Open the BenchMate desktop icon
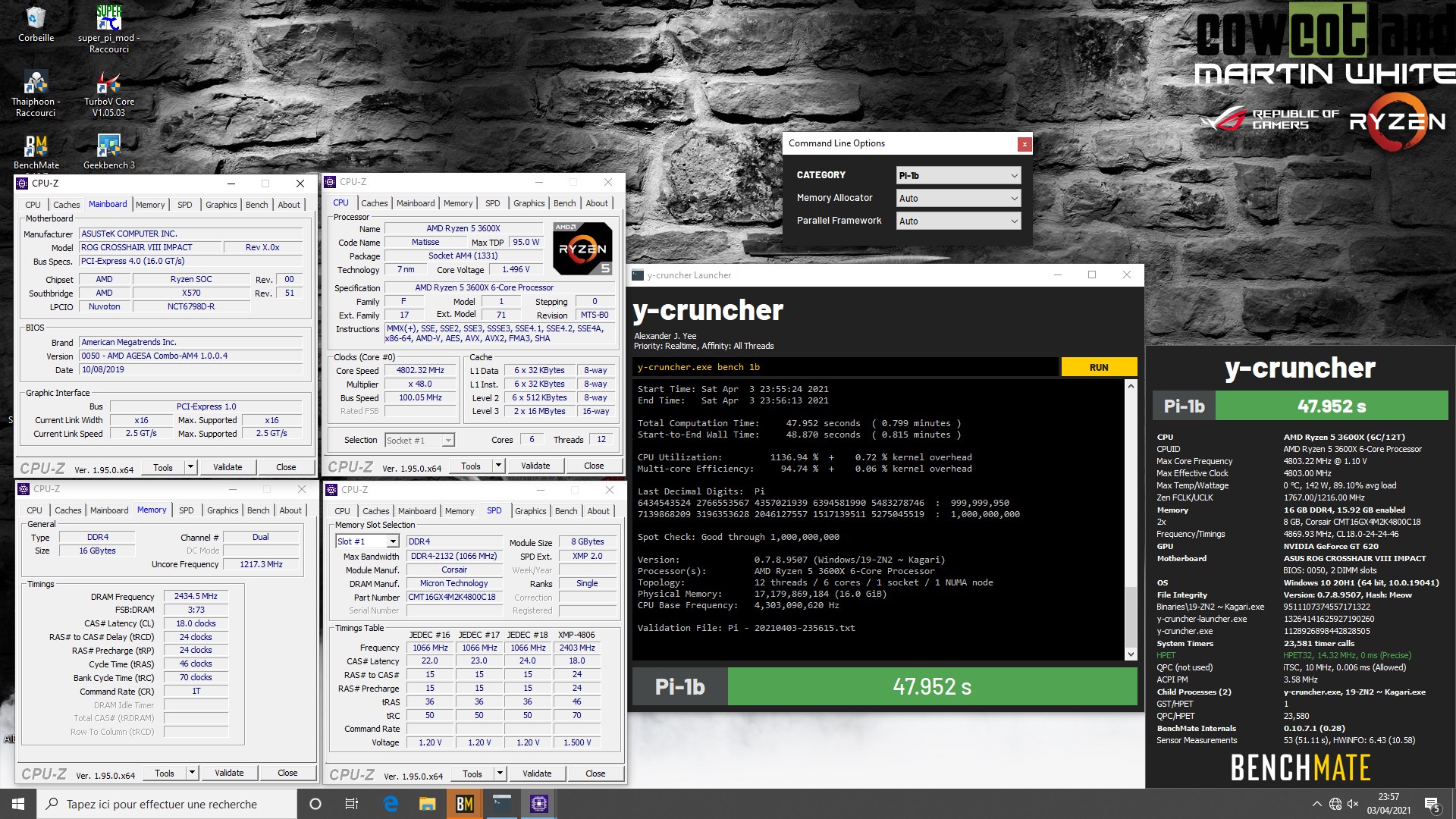Screen dimensions: 1456x819 (x=36, y=152)
